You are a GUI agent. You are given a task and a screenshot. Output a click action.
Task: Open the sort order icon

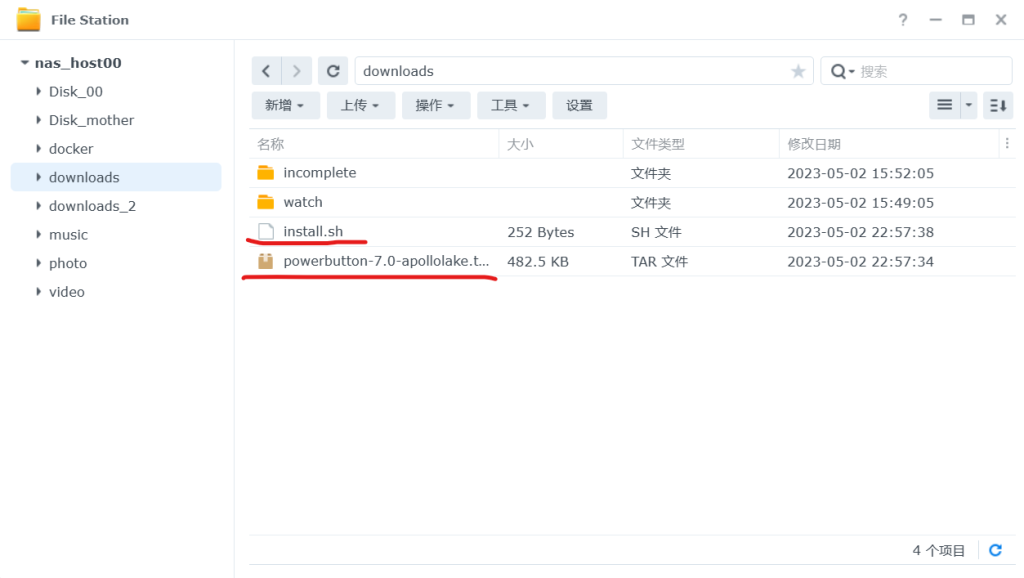(998, 105)
